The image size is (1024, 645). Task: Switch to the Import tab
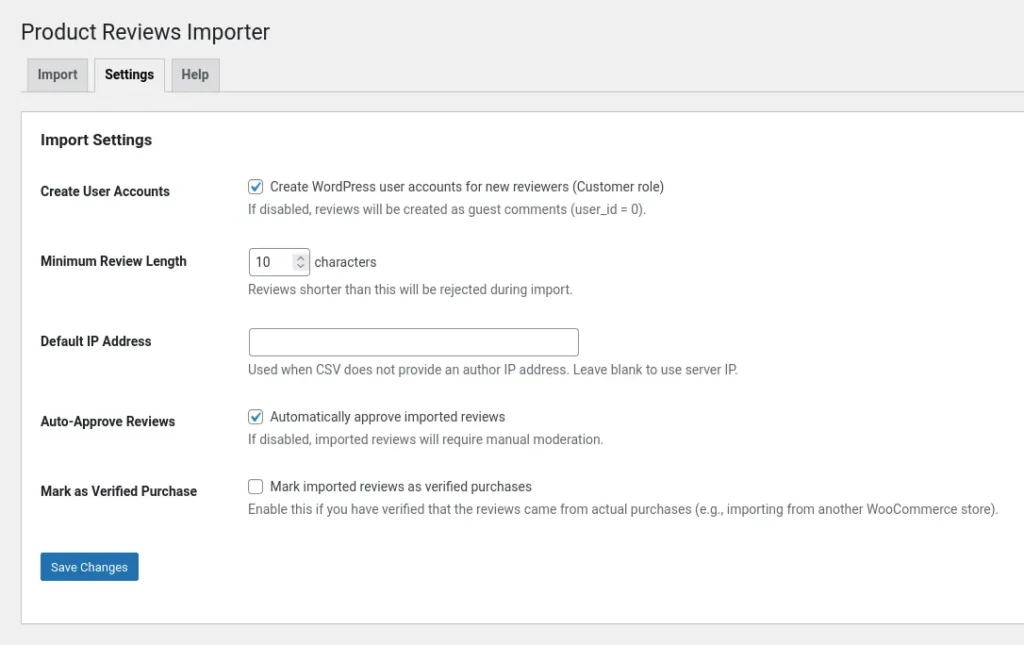click(56, 74)
